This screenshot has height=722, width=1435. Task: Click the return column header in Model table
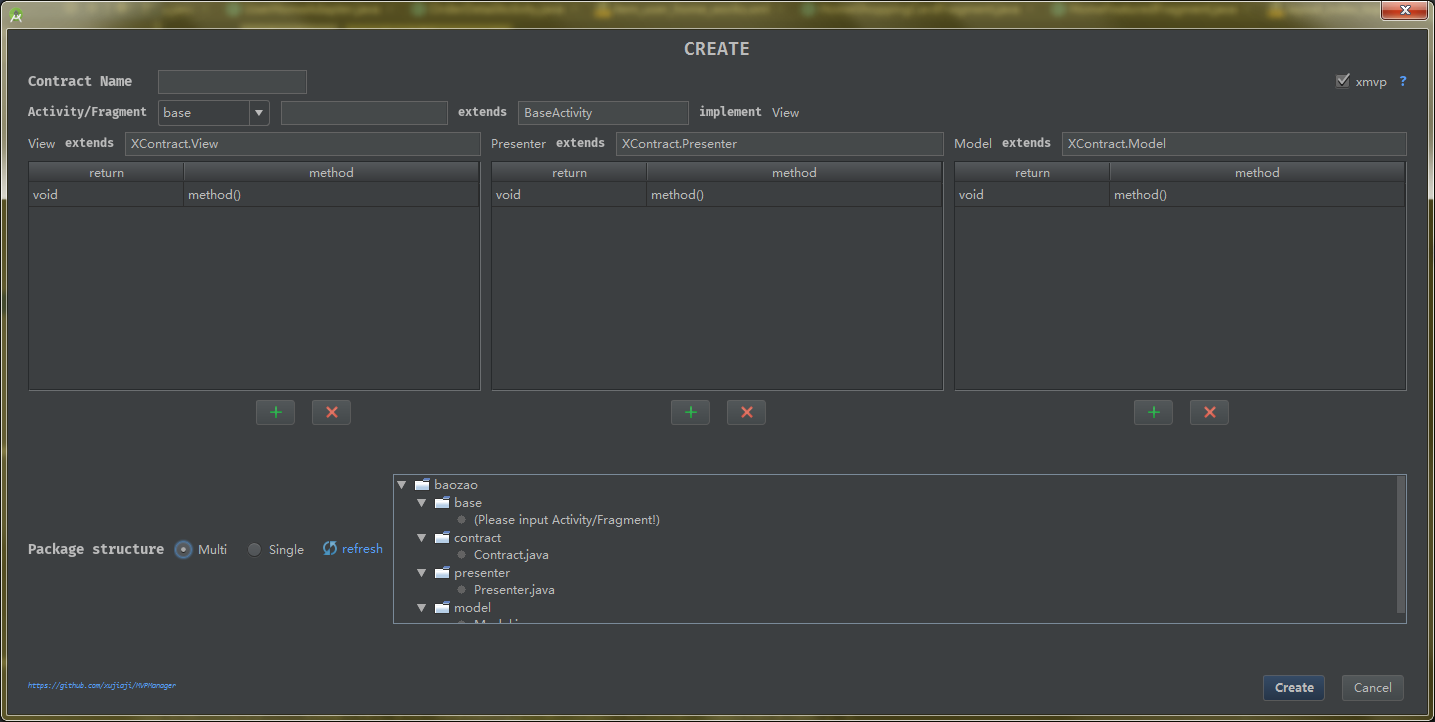click(x=1032, y=173)
